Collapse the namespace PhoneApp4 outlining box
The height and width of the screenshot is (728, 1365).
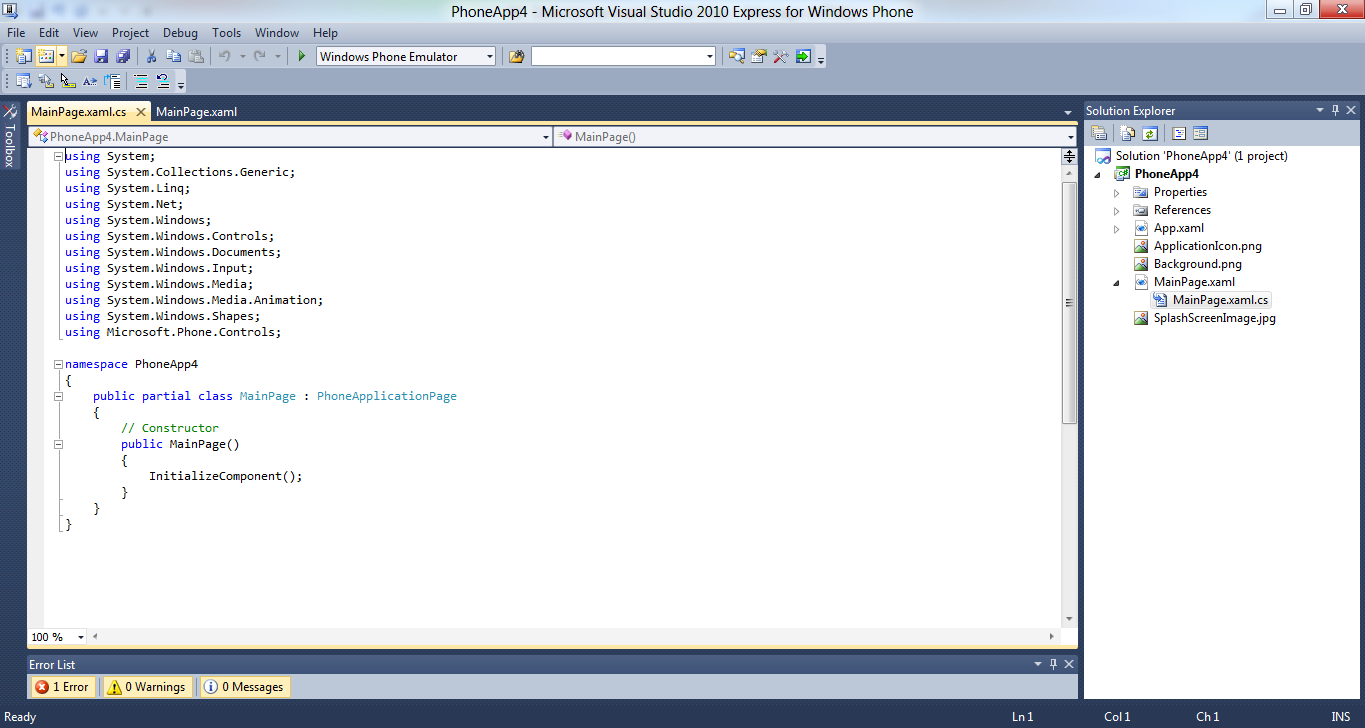click(58, 364)
